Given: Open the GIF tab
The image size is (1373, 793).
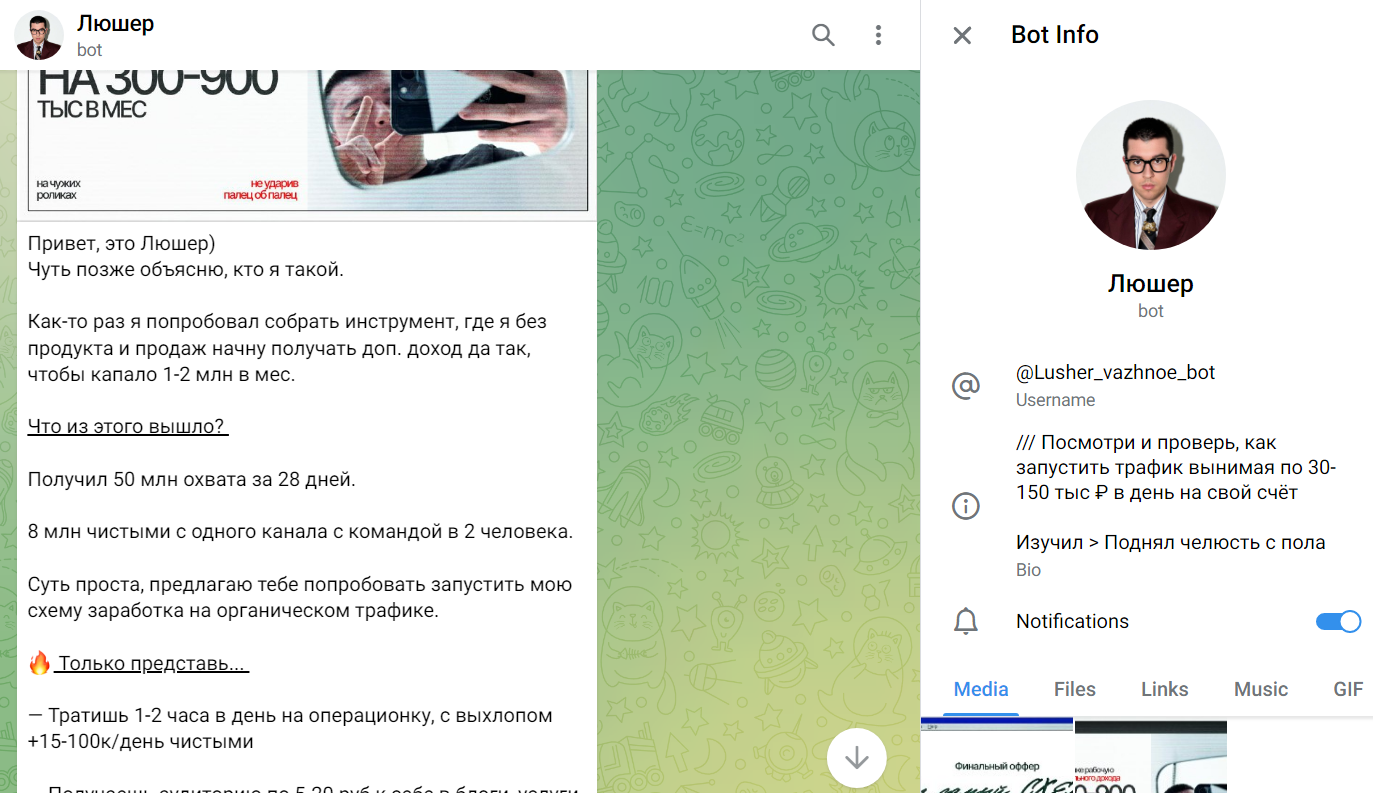Looking at the screenshot, I should point(1348,689).
